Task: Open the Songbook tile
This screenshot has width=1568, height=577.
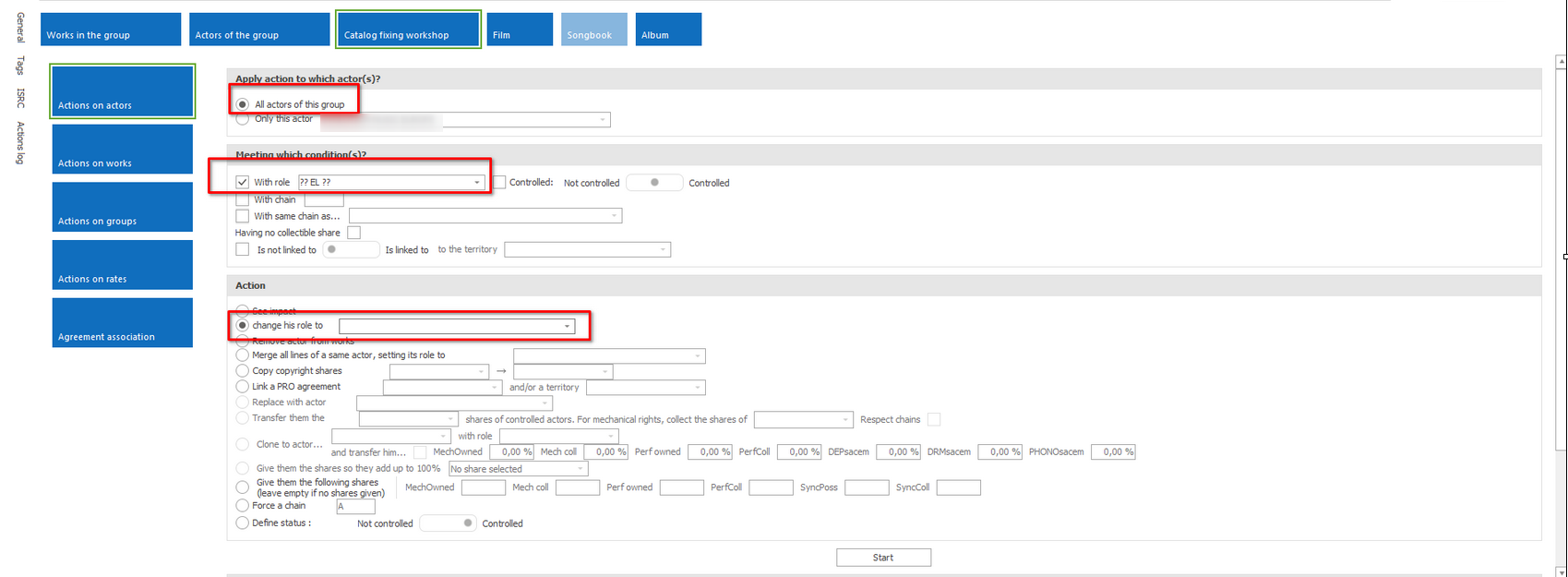Action: point(593,30)
